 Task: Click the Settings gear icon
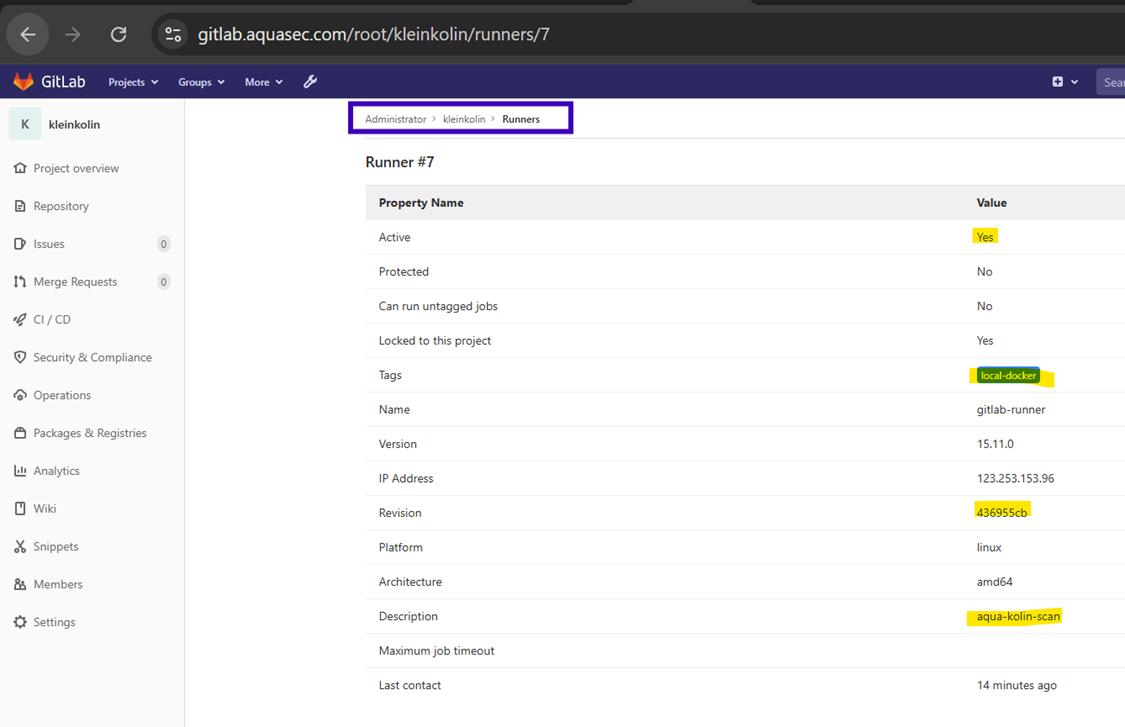point(20,622)
